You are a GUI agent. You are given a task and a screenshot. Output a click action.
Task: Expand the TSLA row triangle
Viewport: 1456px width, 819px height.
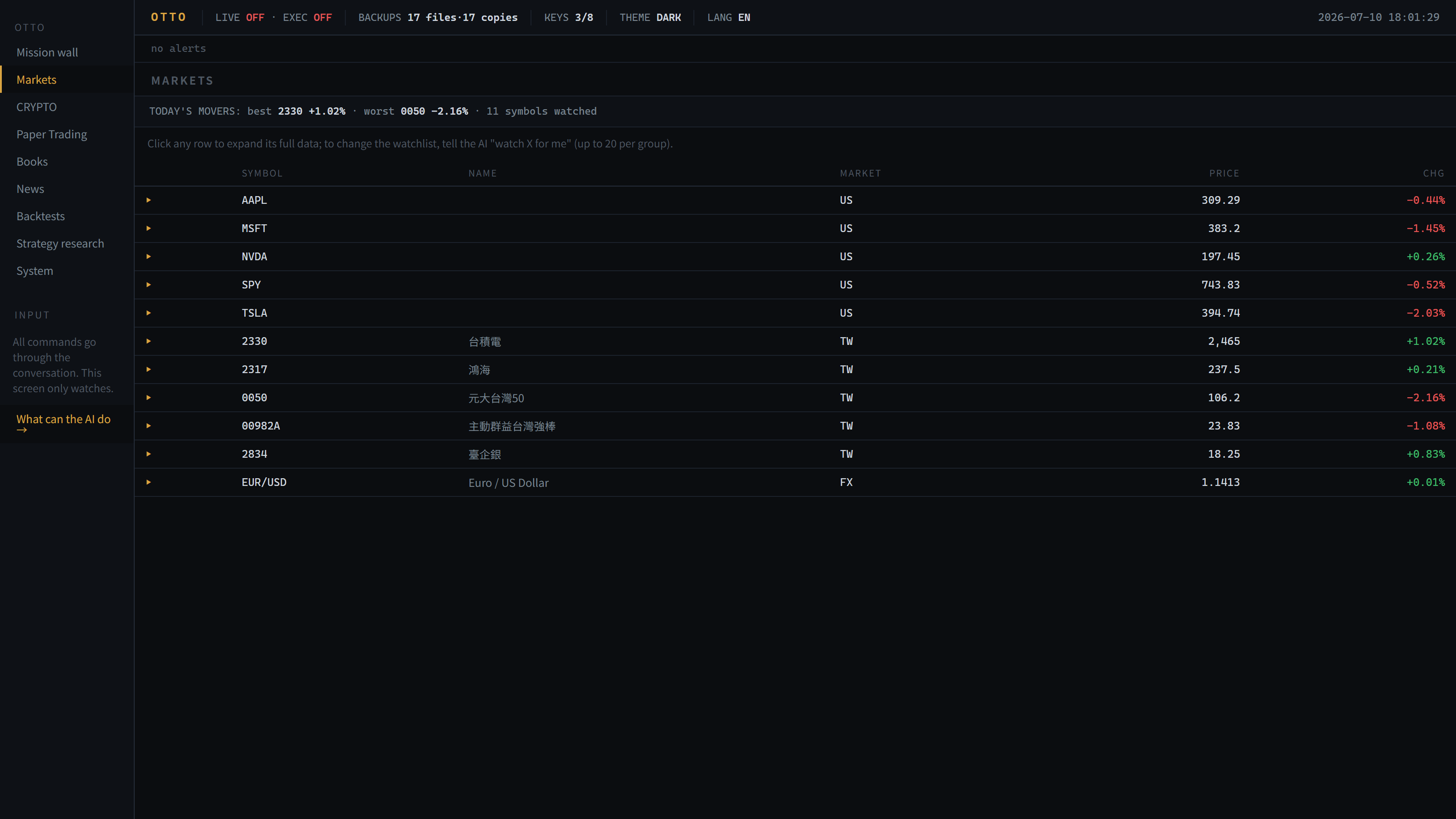coord(149,313)
